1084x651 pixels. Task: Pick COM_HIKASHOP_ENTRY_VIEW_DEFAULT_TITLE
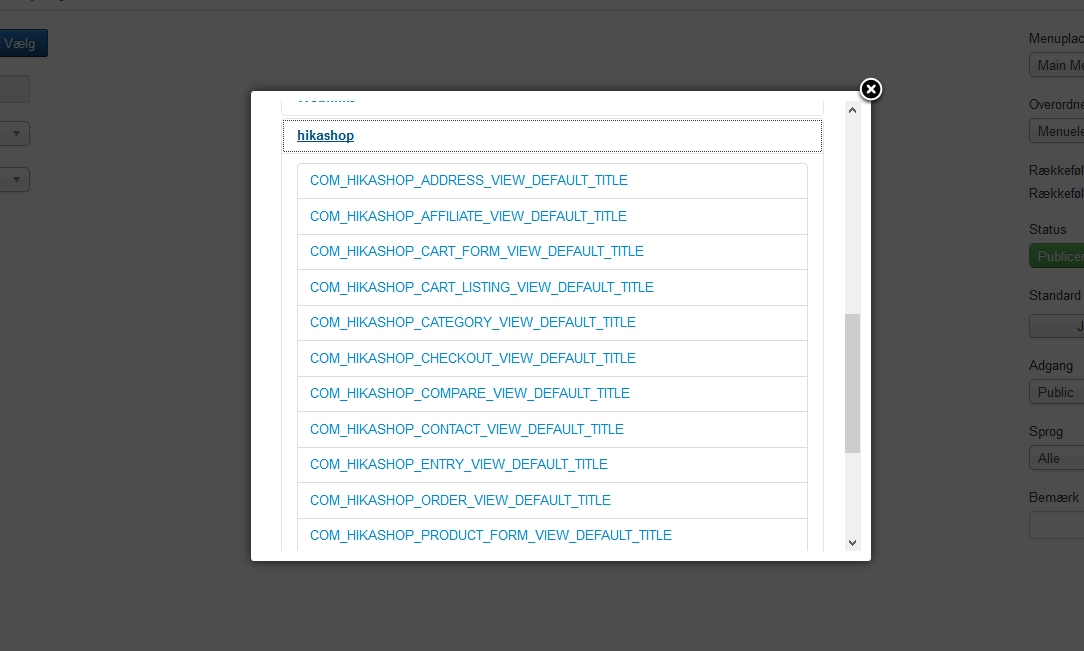pos(458,464)
